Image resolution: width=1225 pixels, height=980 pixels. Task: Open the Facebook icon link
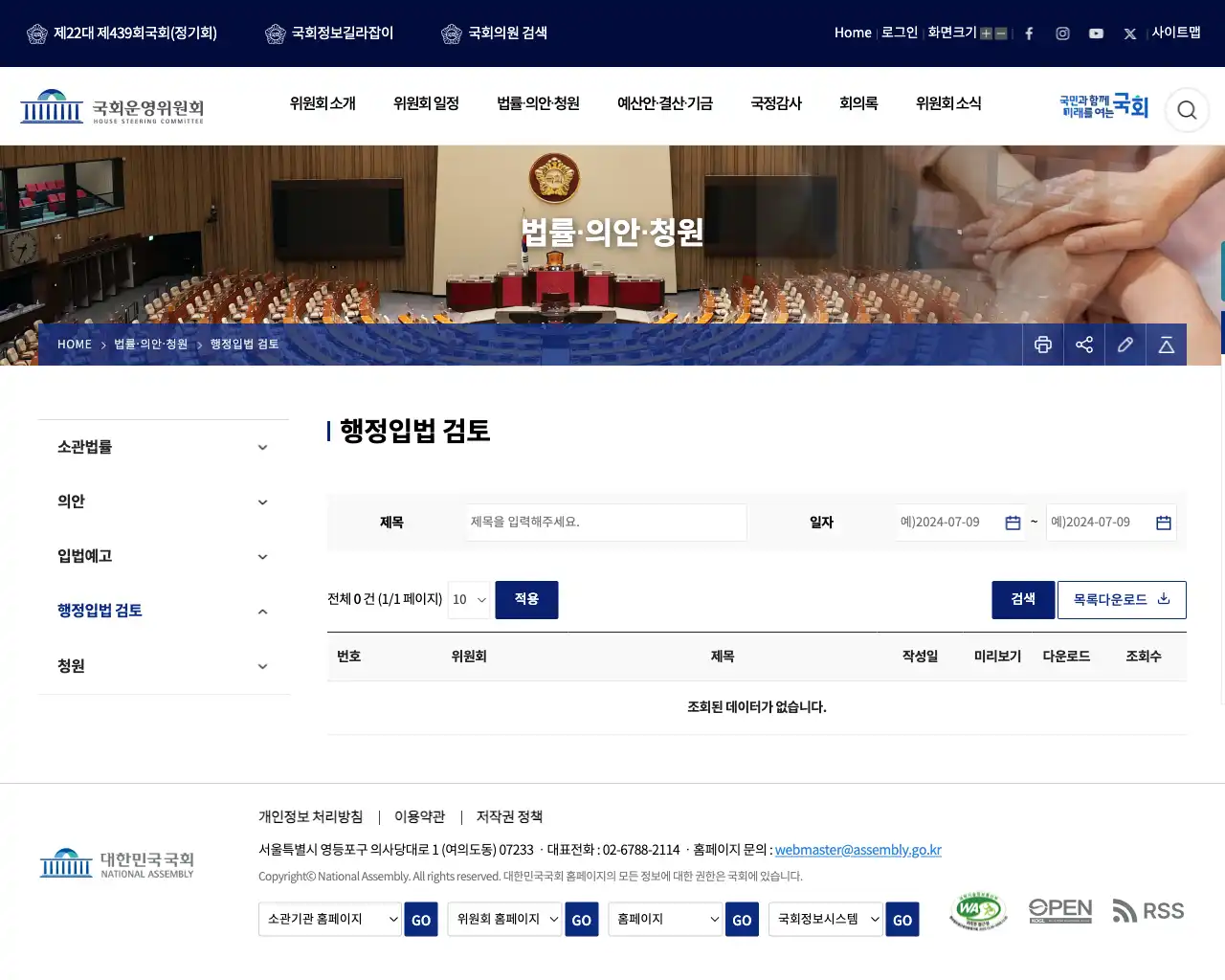[x=1029, y=33]
